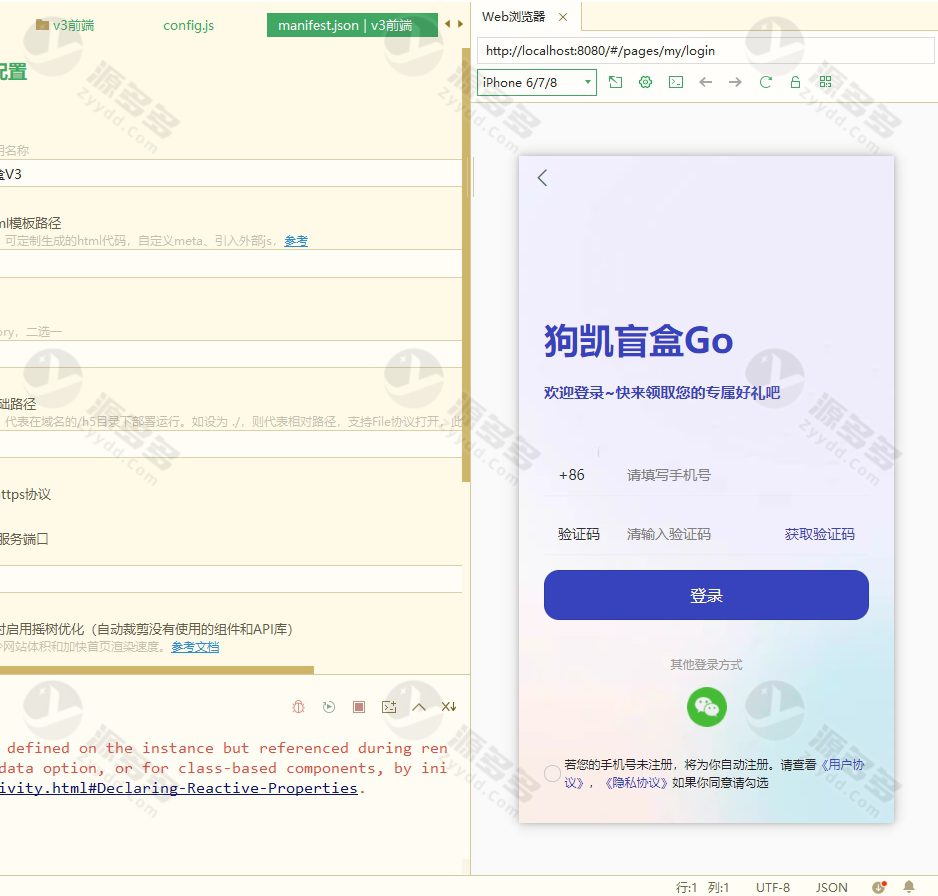The height and width of the screenshot is (896, 938).
Task: Open the browser settings gear icon
Action: tap(645, 82)
